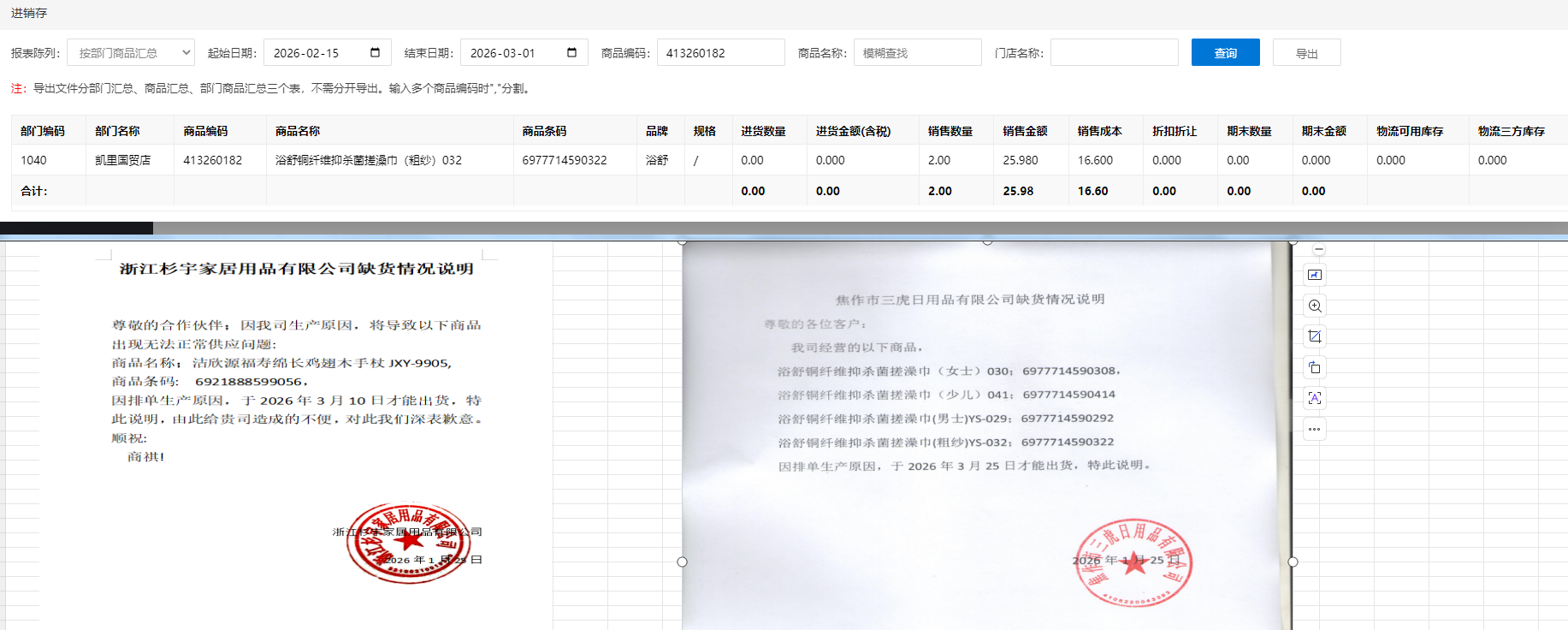
Task: Open the start date calendar picker icon
Action: tap(375, 52)
